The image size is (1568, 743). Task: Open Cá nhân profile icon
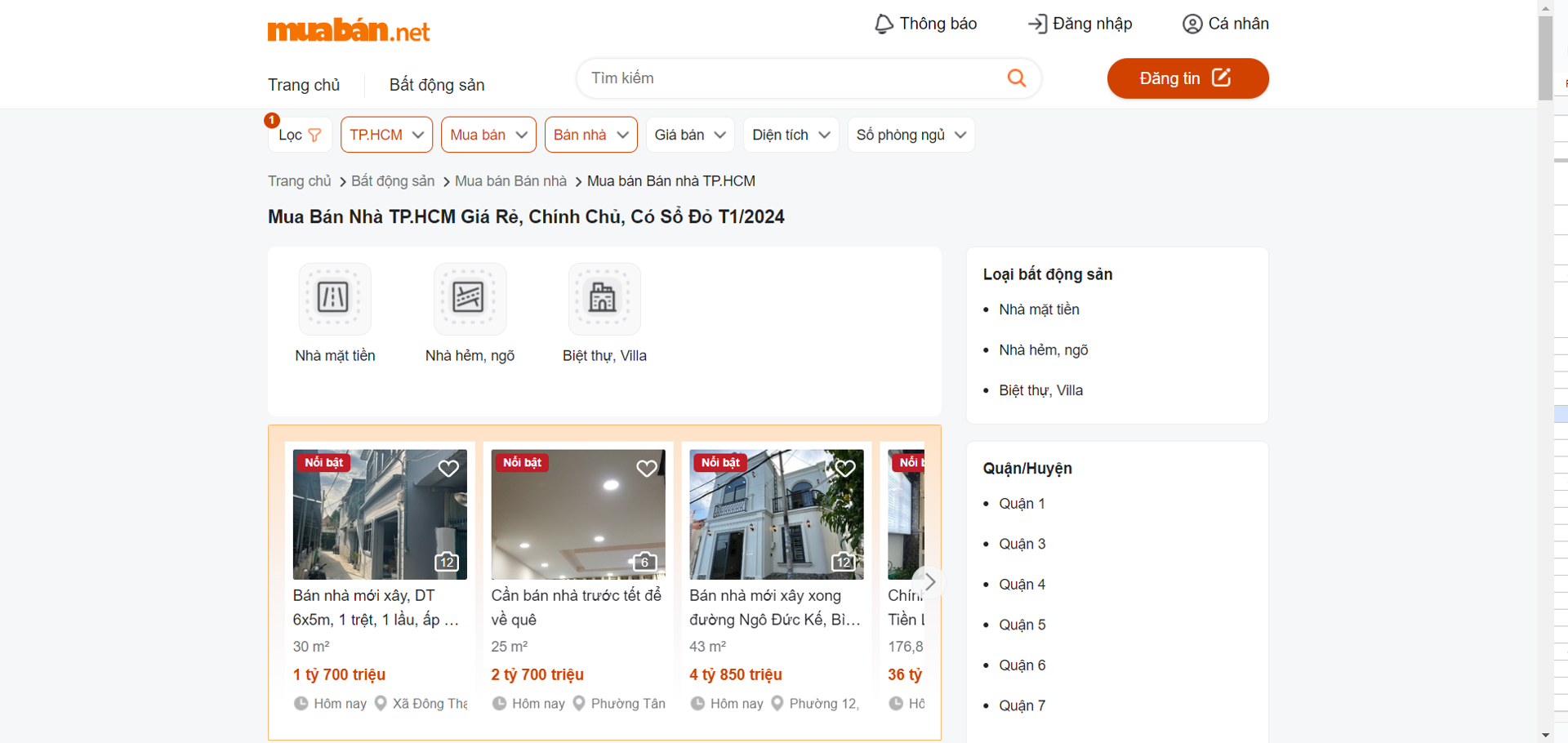pos(1192,24)
